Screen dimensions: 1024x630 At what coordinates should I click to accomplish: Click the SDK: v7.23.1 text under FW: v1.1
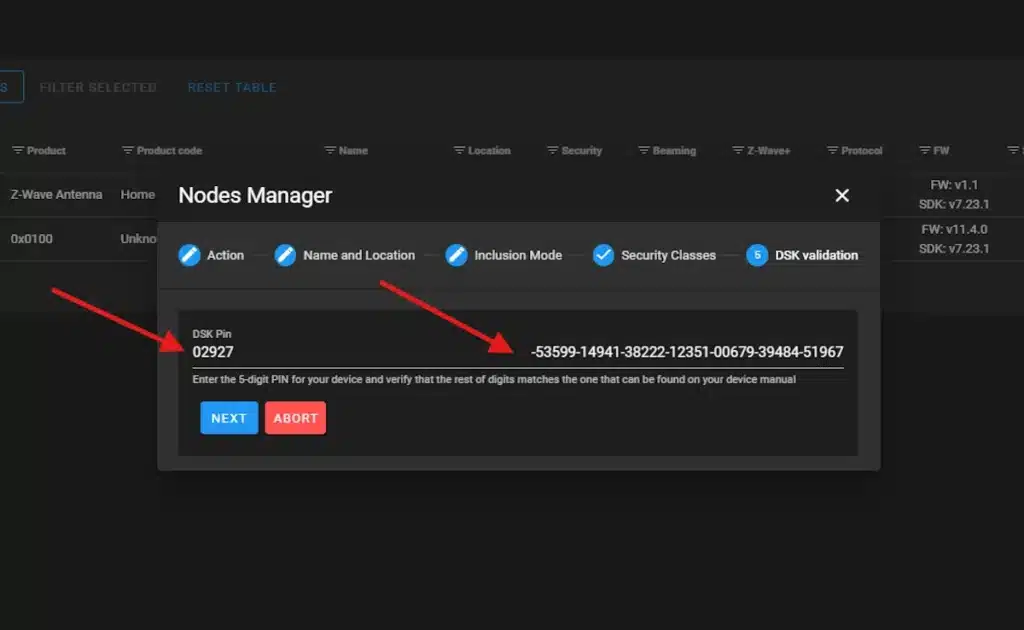[x=954, y=204]
